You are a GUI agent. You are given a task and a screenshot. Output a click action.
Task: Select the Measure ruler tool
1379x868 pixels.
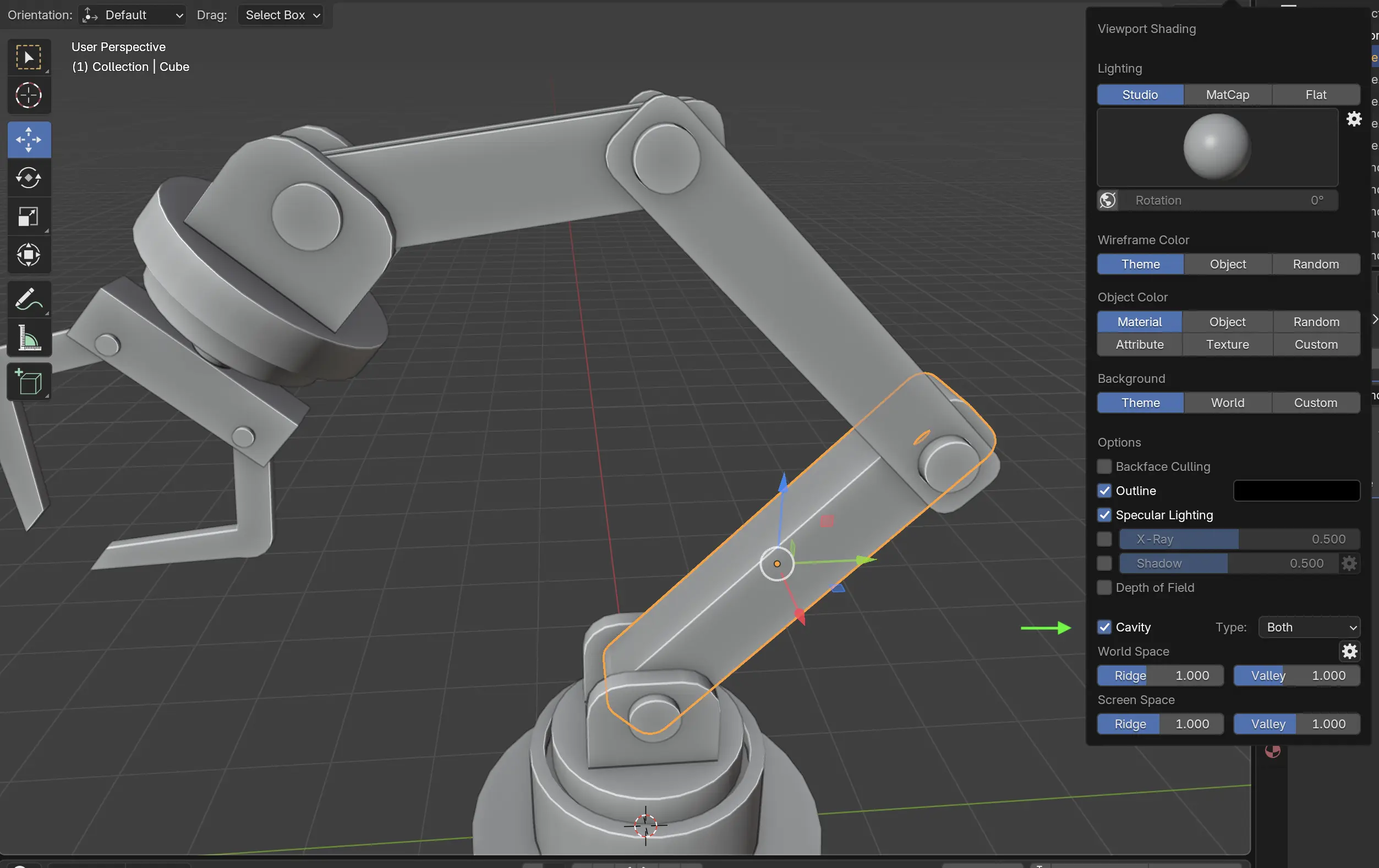click(29, 338)
